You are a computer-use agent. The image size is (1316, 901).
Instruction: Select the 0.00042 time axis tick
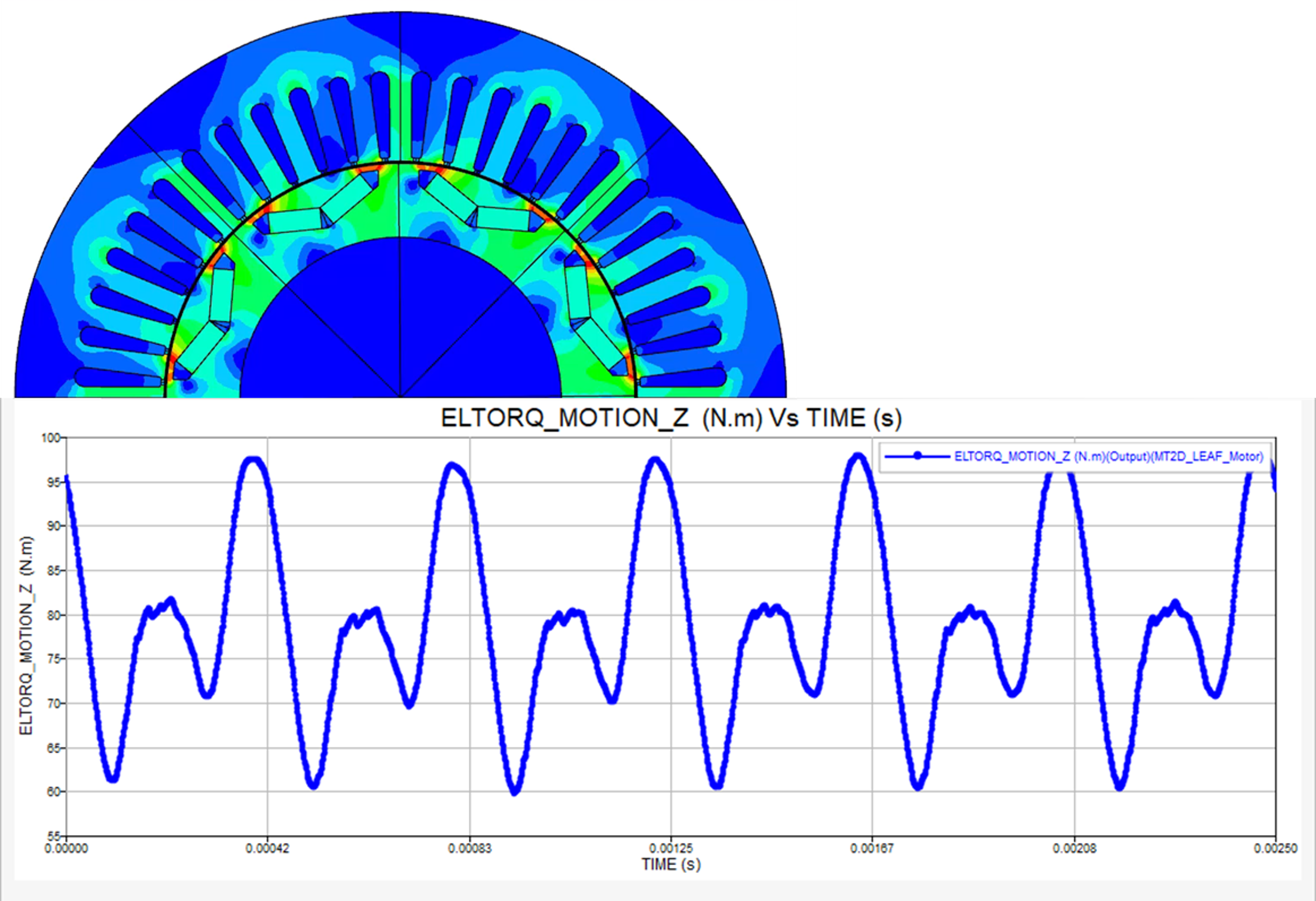[x=267, y=848]
